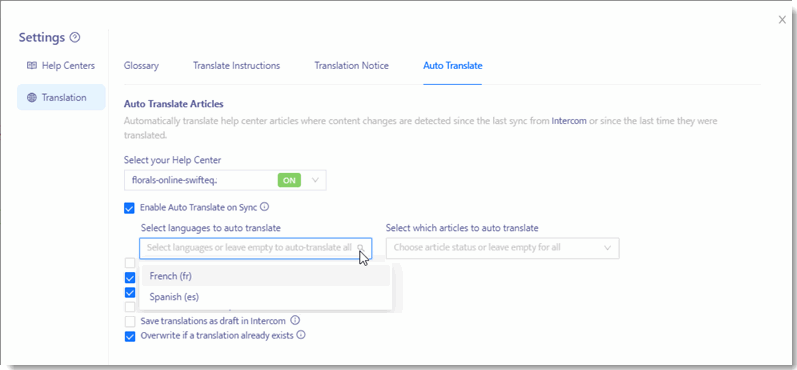
Task: Select Spanish (es) from language list
Action: point(266,297)
